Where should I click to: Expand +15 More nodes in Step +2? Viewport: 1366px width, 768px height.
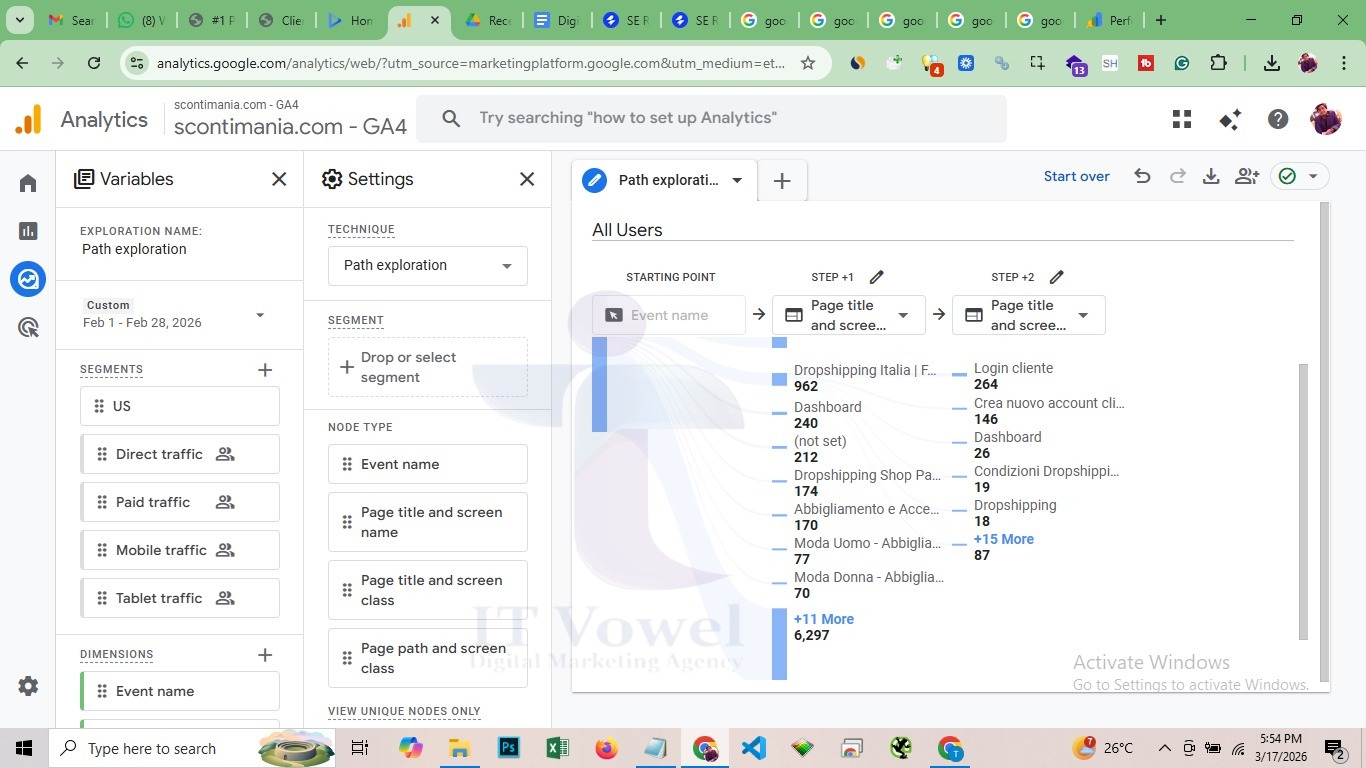coord(1003,539)
